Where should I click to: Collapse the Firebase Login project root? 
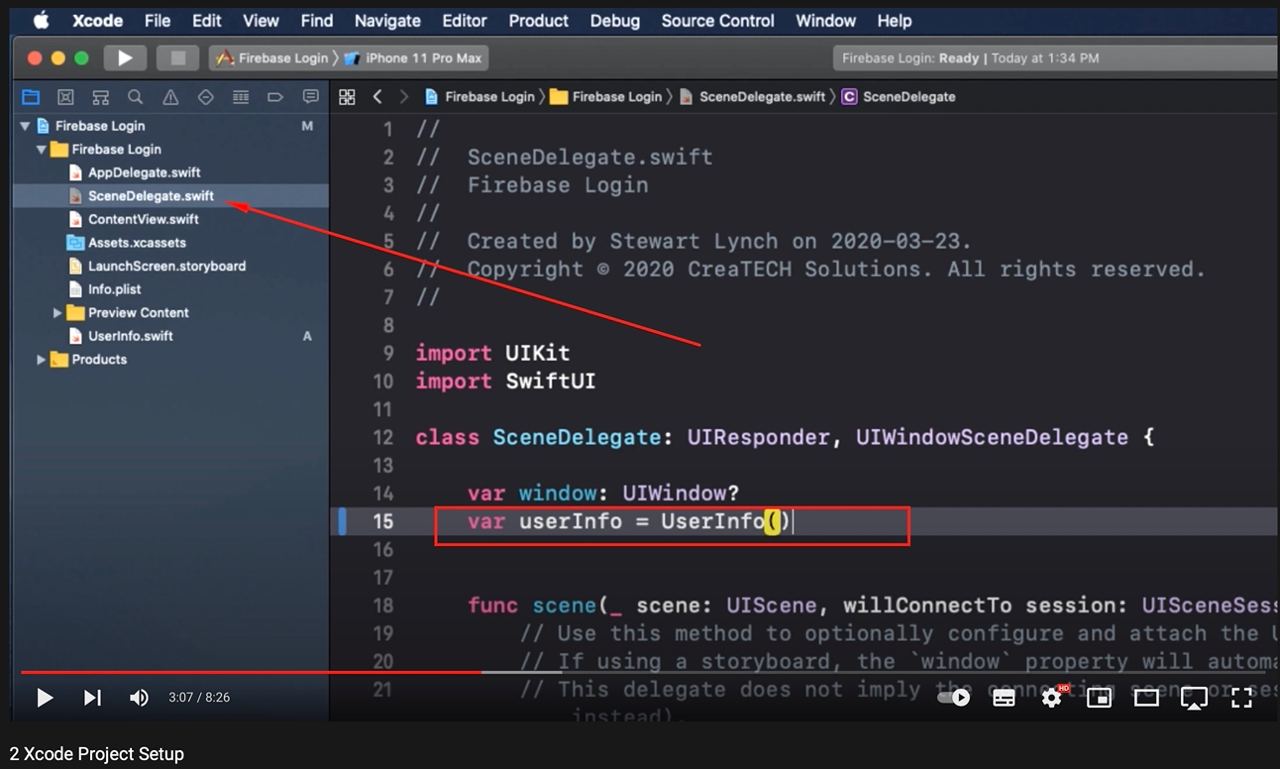(x=25, y=126)
